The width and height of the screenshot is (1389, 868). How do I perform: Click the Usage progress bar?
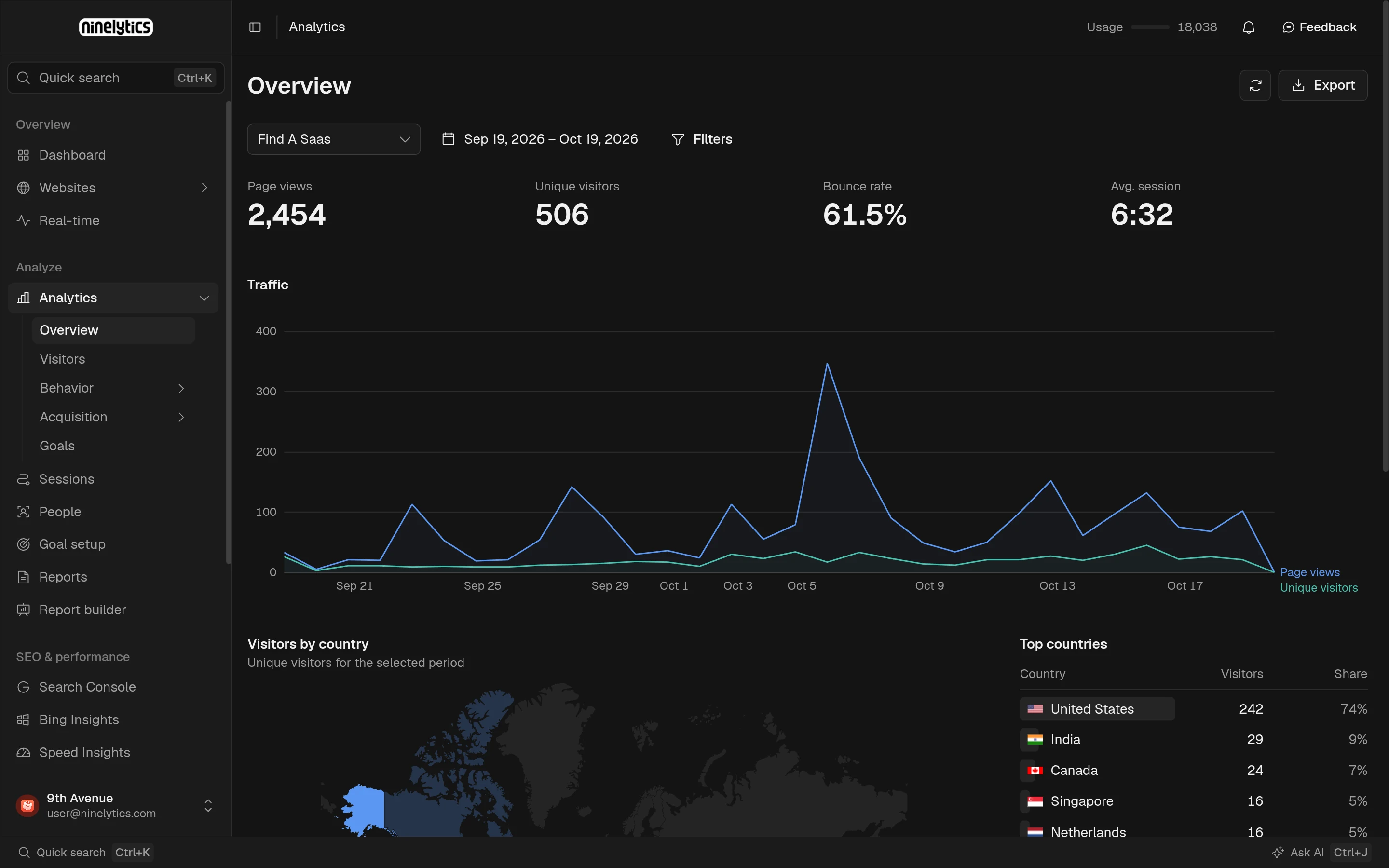(1150, 27)
